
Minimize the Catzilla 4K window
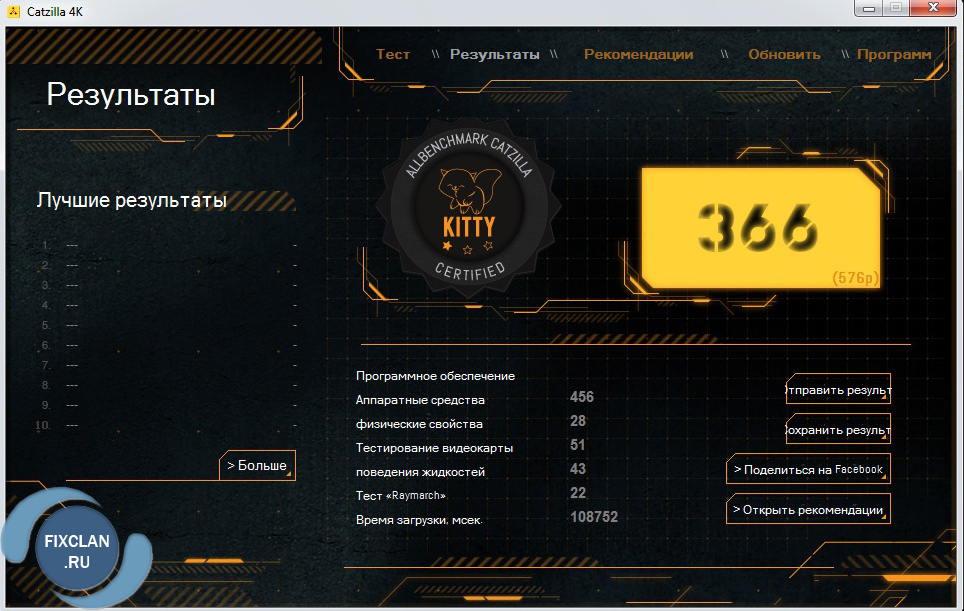click(x=869, y=8)
